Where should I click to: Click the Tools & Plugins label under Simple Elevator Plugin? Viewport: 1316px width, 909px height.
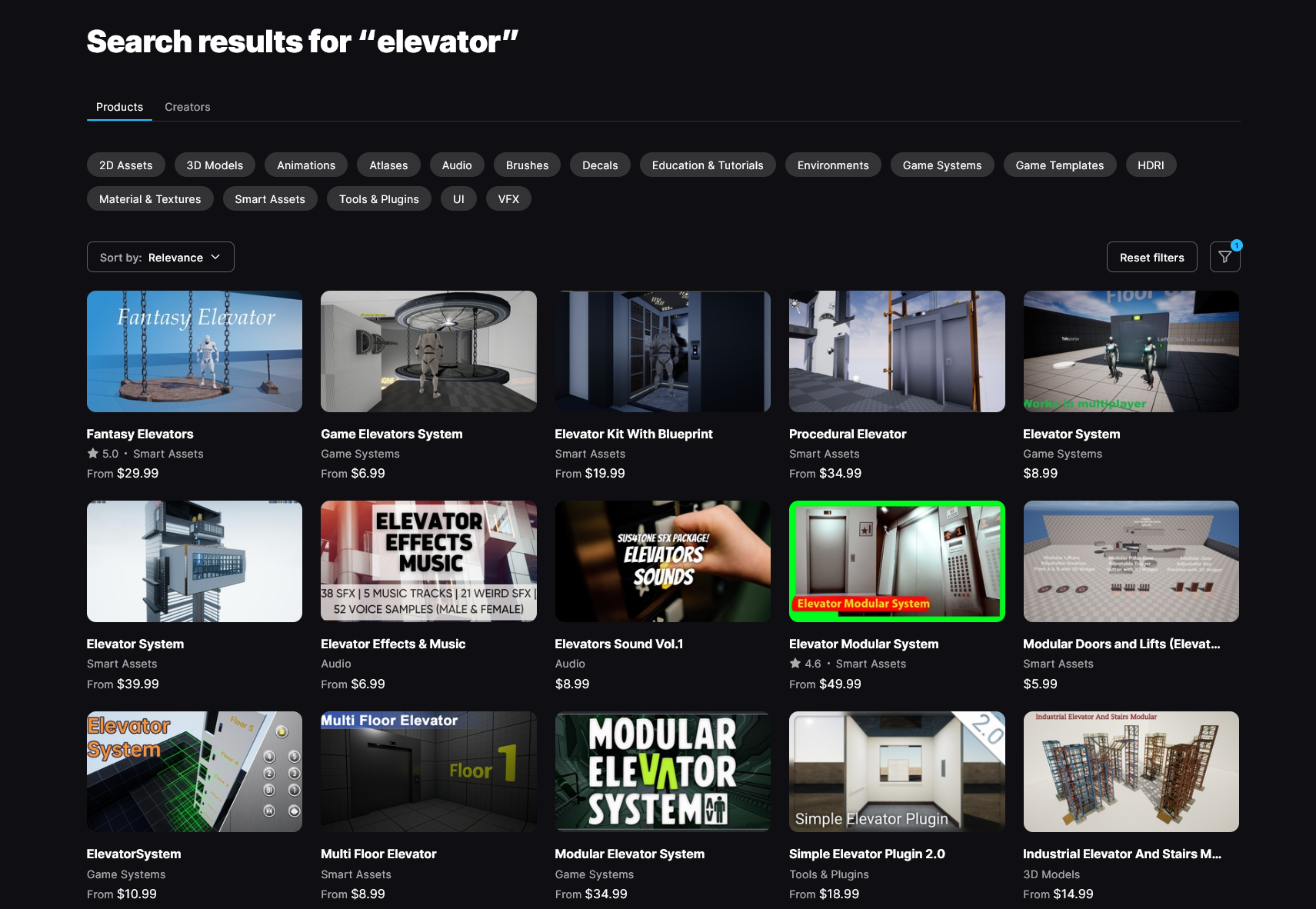(829, 874)
